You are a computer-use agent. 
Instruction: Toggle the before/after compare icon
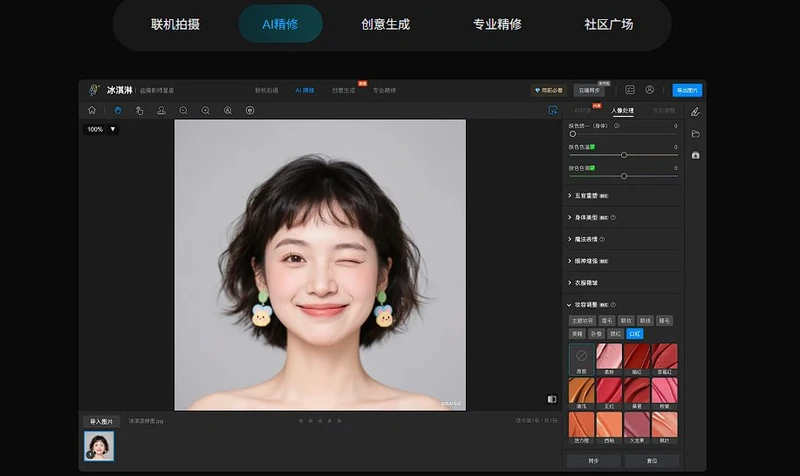[x=552, y=399]
